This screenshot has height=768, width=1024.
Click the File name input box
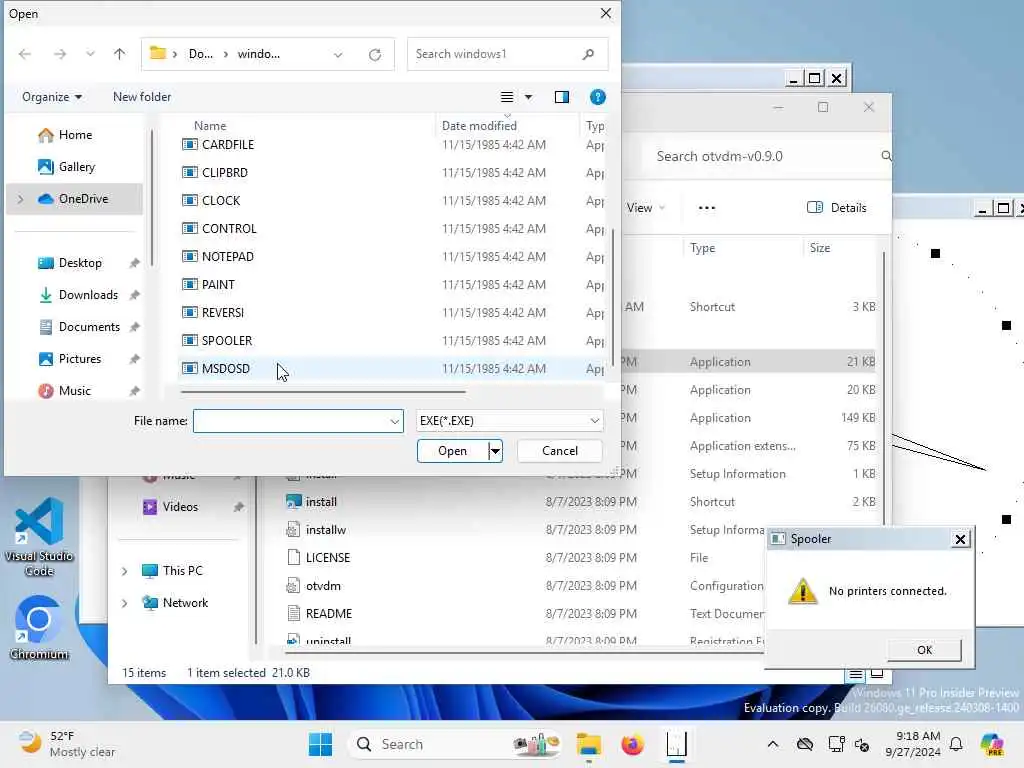coord(291,421)
